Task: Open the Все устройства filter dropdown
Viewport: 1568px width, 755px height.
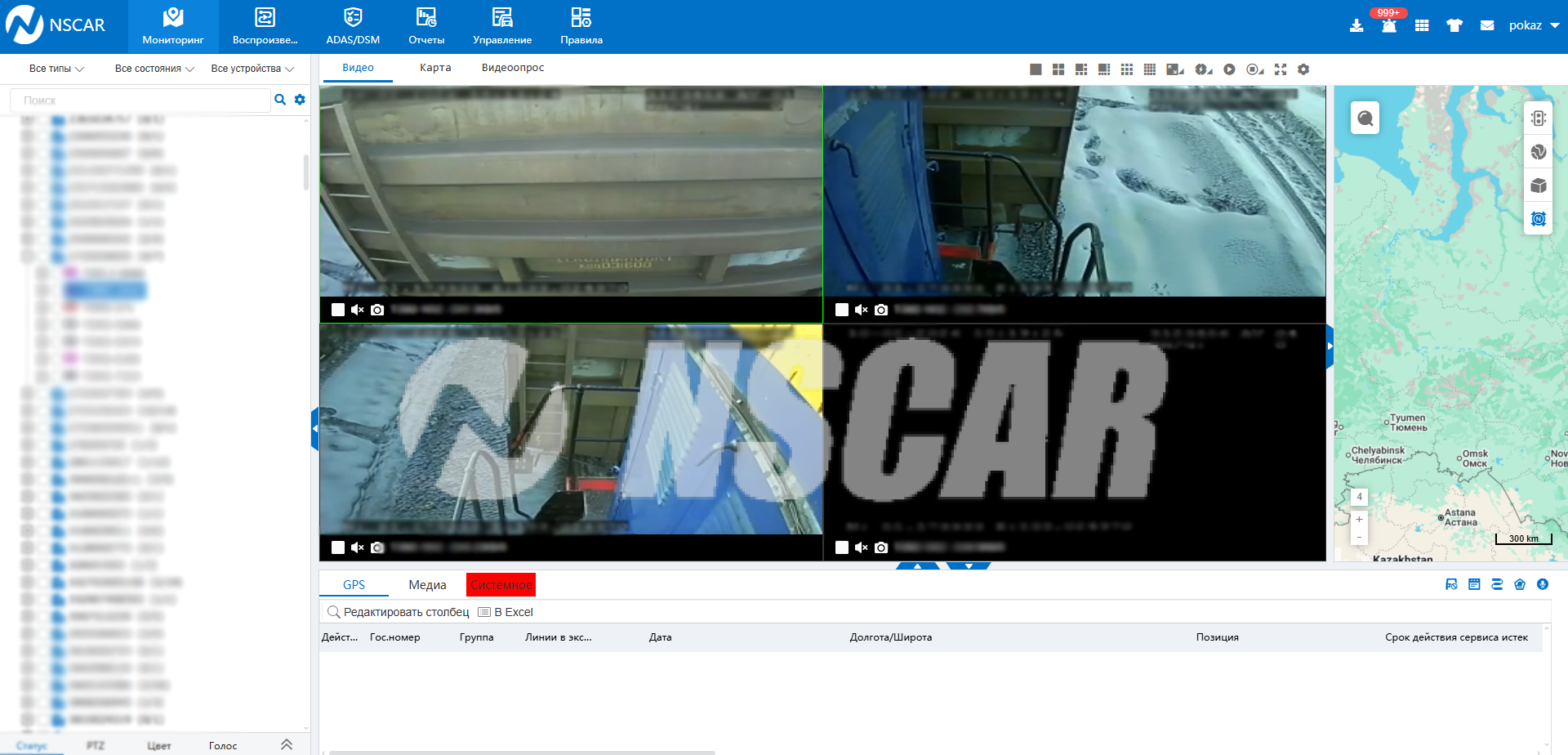Action: (252, 69)
